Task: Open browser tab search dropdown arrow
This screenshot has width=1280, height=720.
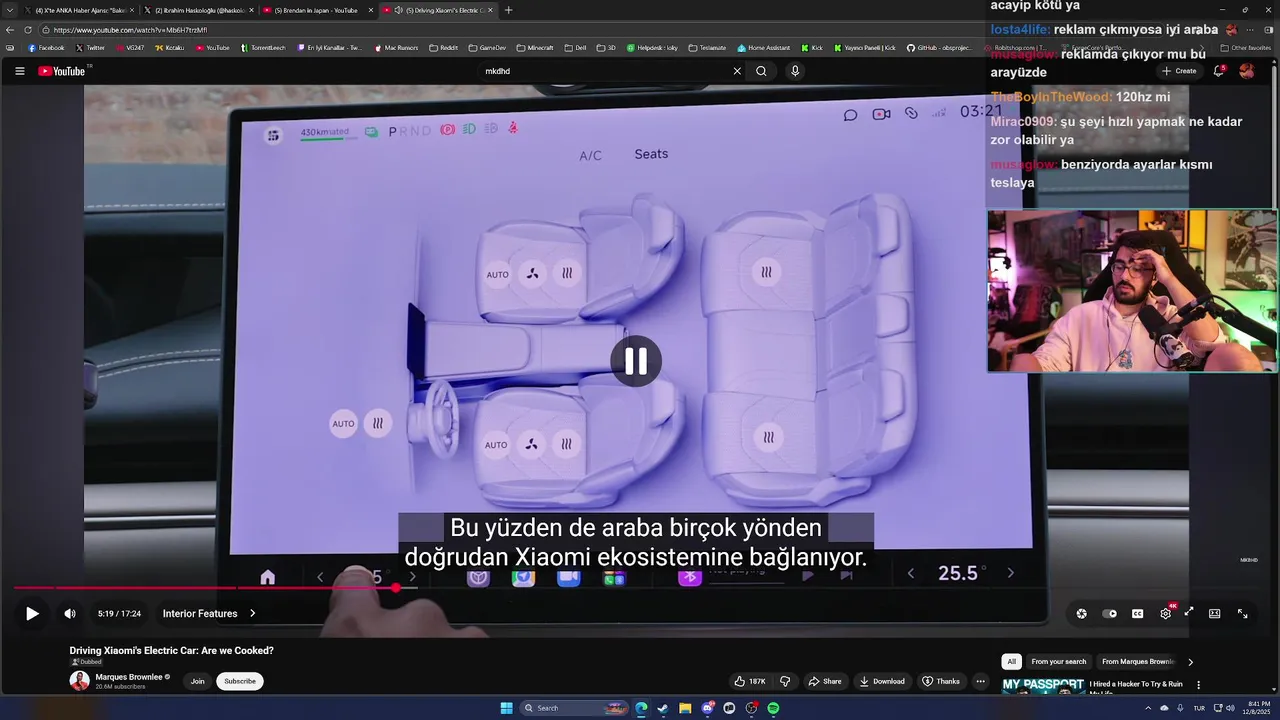Action: point(10,10)
